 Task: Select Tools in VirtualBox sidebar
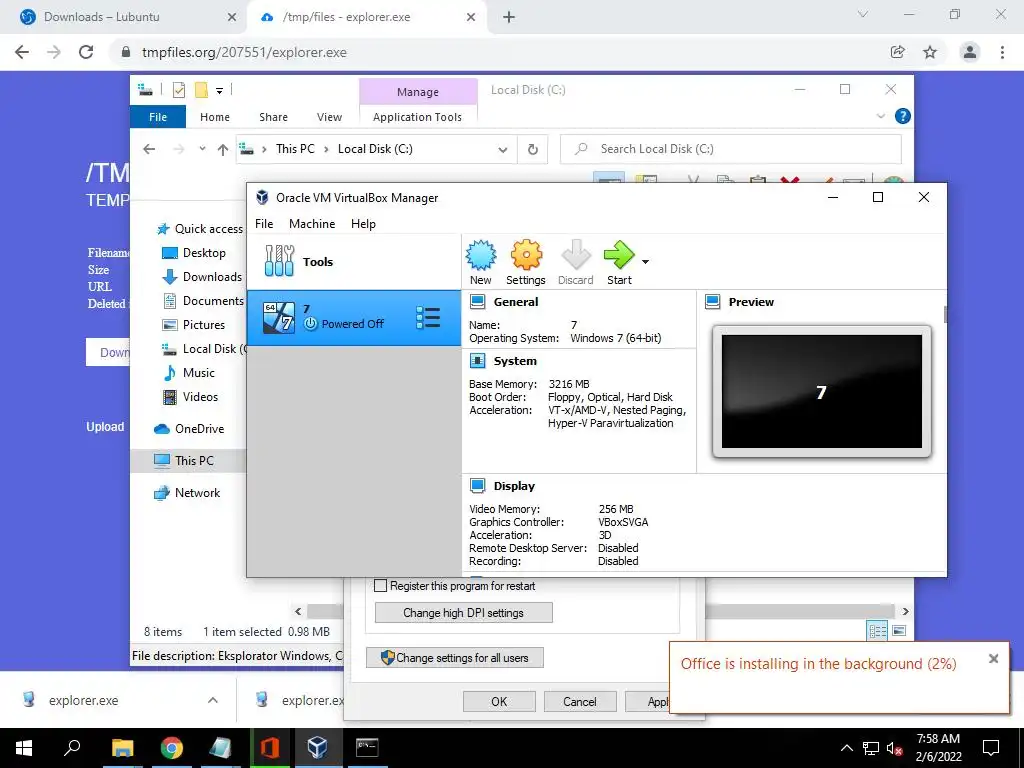353,262
